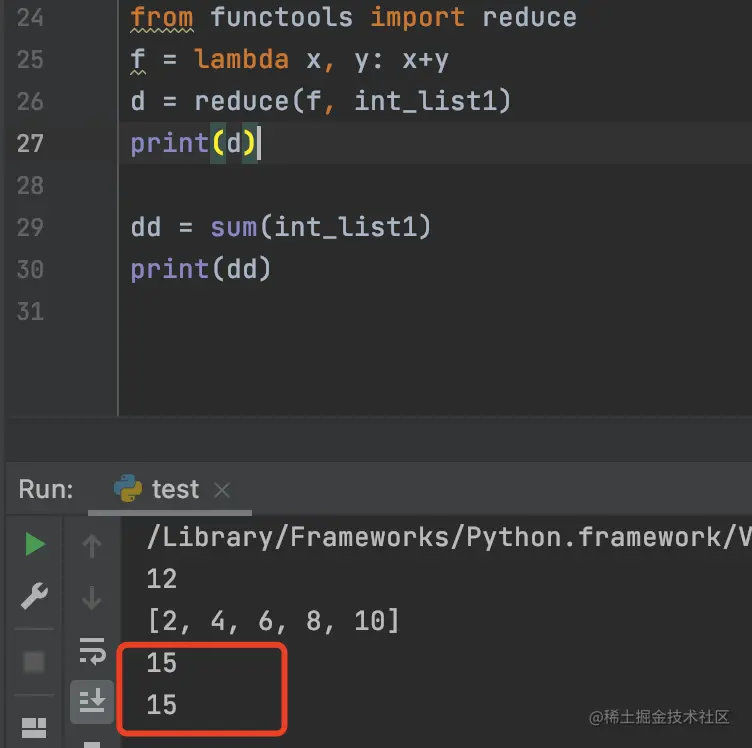Open run configuration wrench settings

coord(35,596)
